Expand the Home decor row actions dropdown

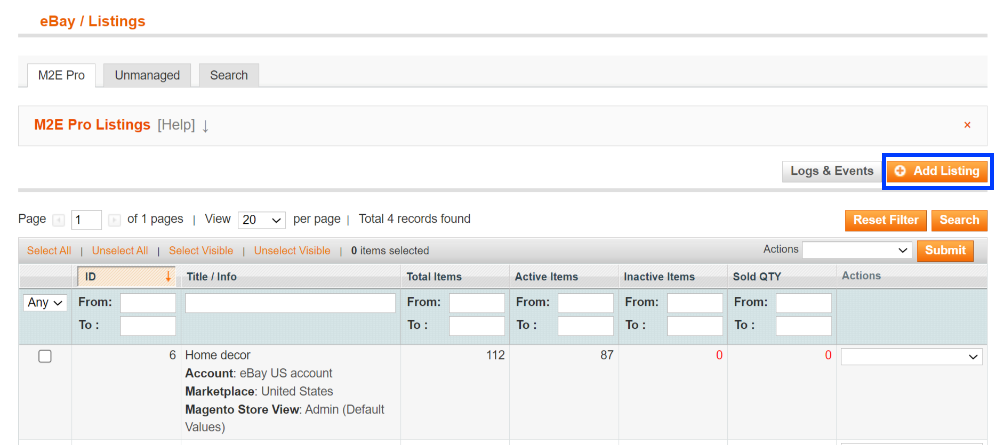pyautogui.click(x=911, y=356)
